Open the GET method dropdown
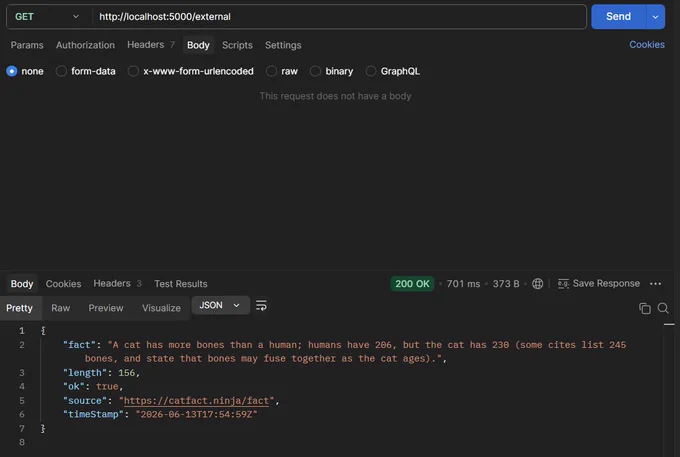 click(47, 16)
